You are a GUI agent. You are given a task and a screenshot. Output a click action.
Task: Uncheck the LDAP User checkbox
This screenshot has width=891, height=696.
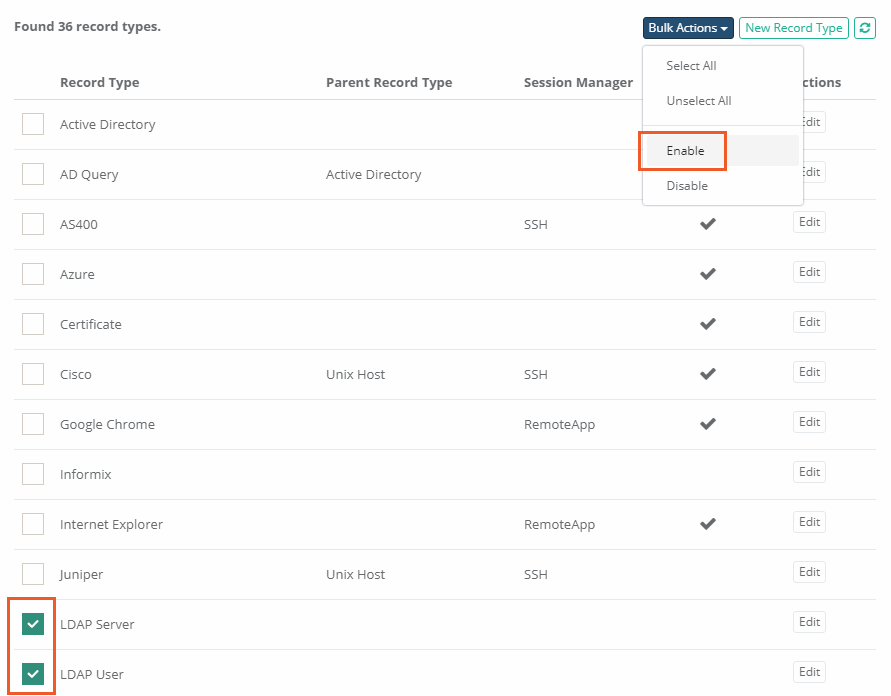pyautogui.click(x=33, y=674)
